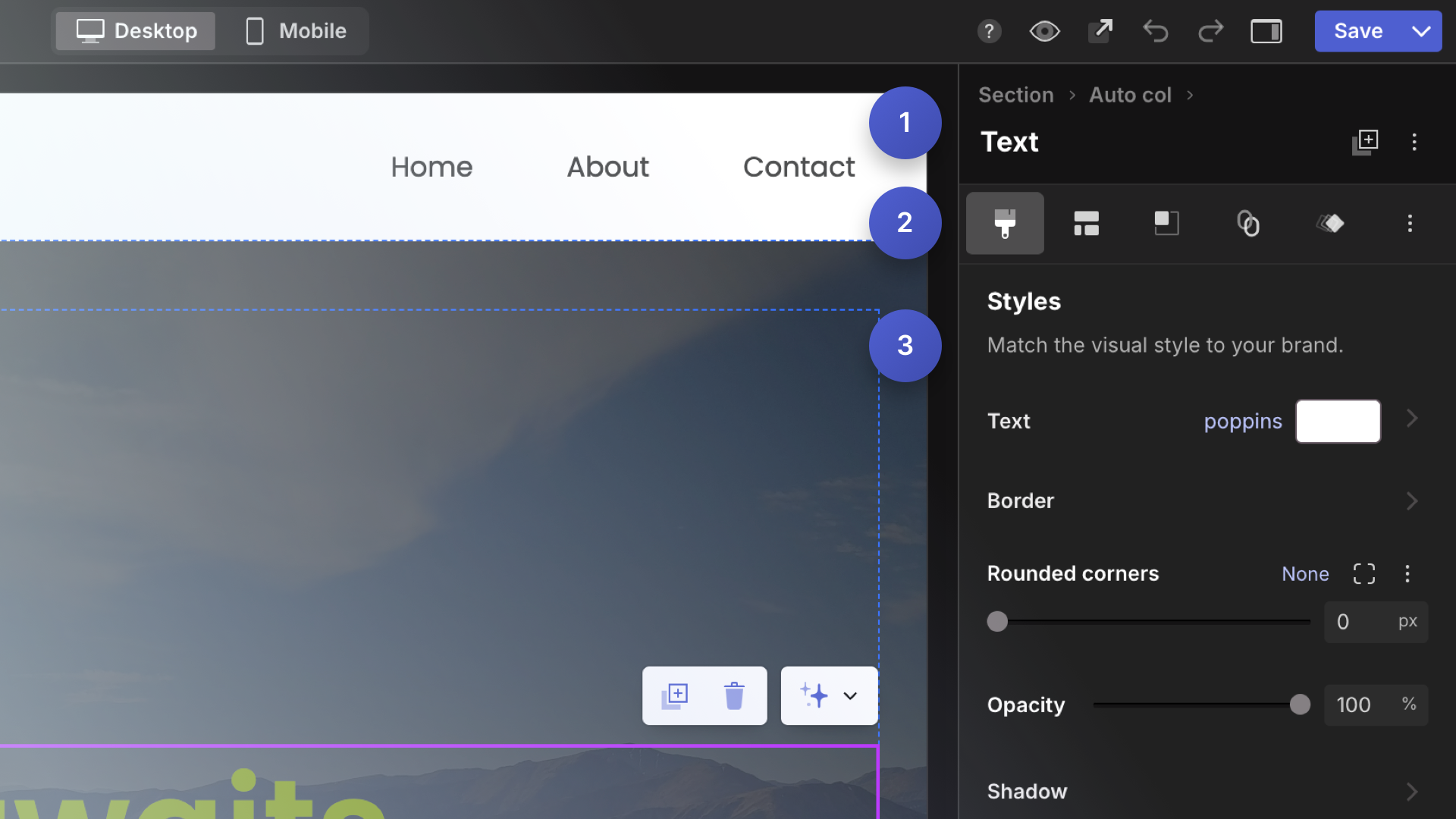Click the help question mark icon
The width and height of the screenshot is (1456, 819).
coord(989,31)
